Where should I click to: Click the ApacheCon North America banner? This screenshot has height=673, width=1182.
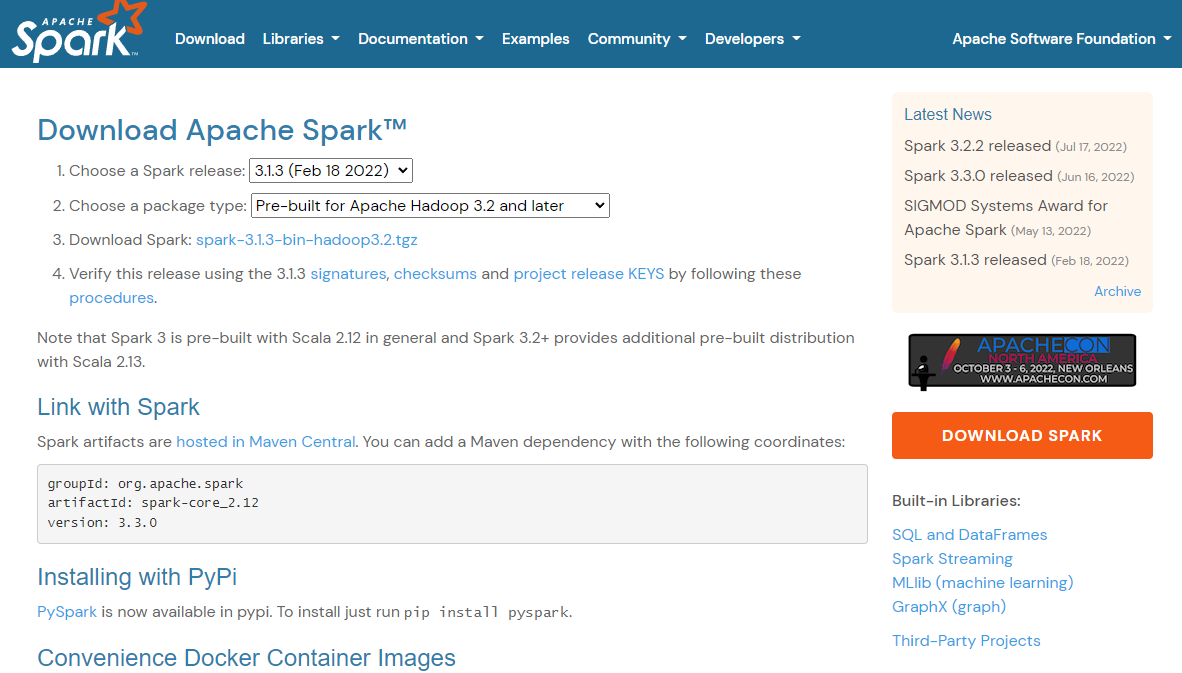1022,361
